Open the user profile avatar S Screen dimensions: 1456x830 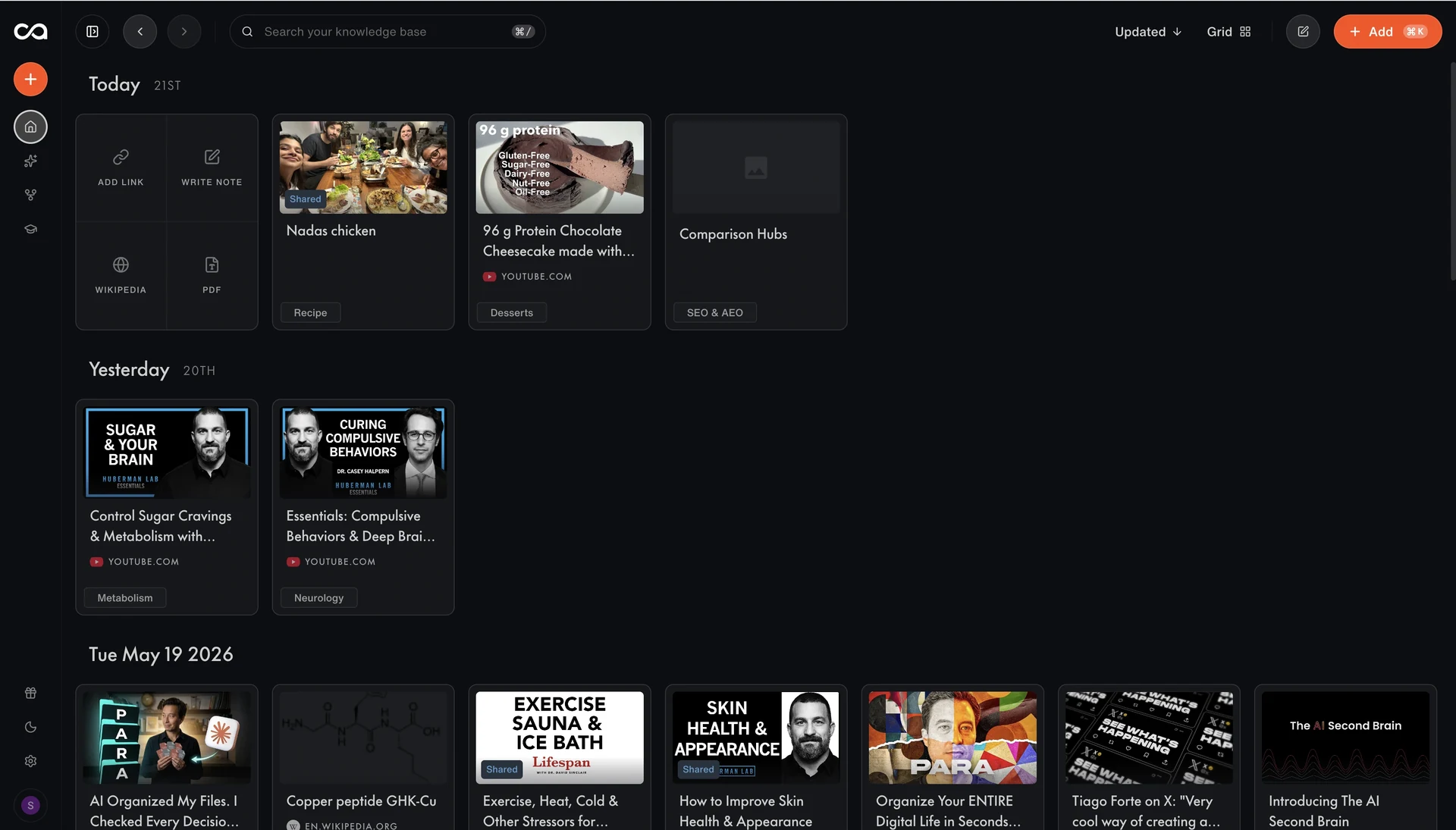coord(30,805)
